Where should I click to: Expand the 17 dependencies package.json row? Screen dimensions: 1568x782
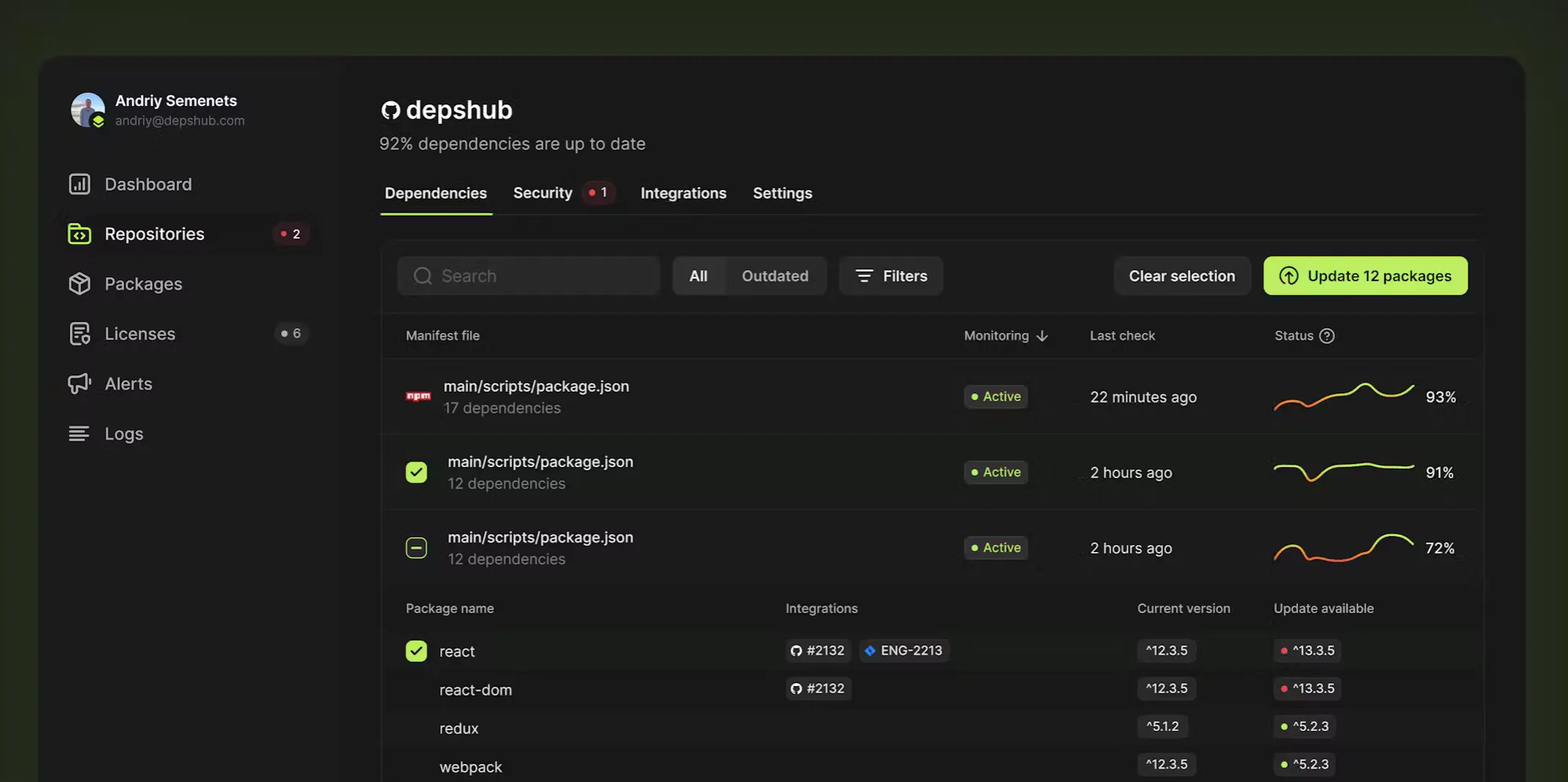coord(928,396)
